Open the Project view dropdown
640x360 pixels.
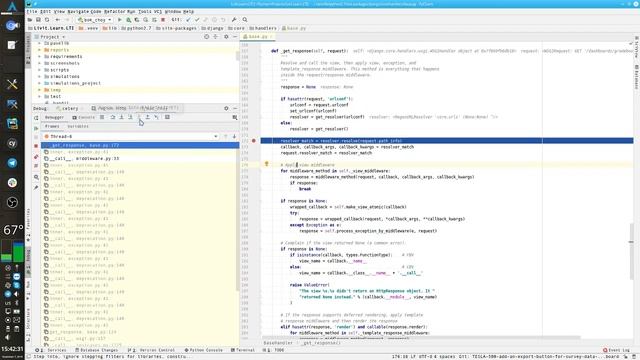[x=53, y=37]
